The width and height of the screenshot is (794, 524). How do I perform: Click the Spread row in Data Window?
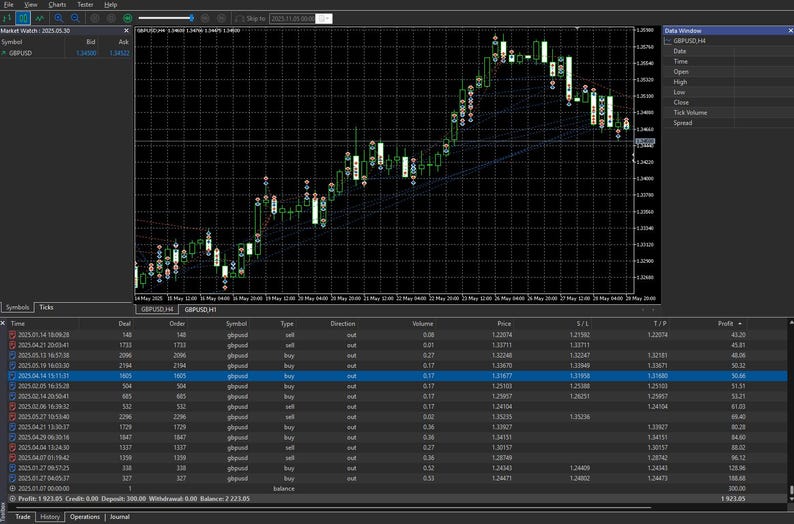[728, 123]
